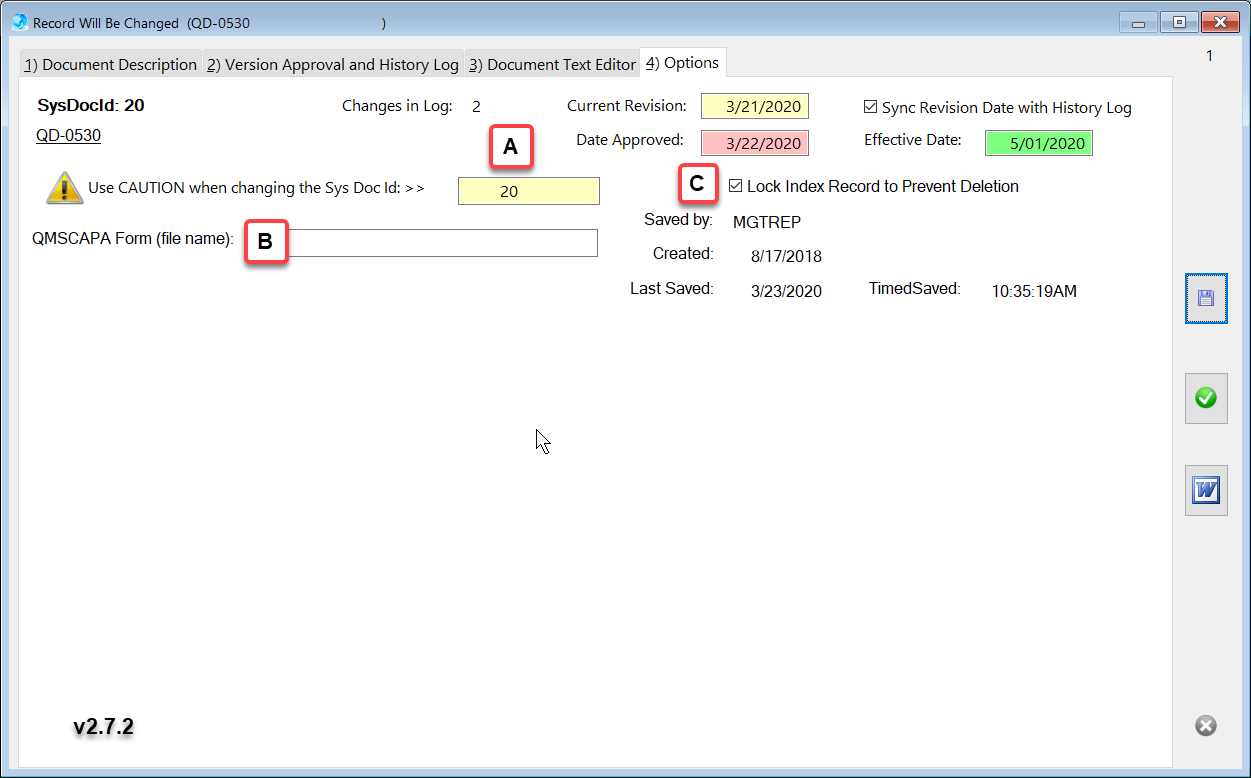Select the Options tab

point(683,63)
